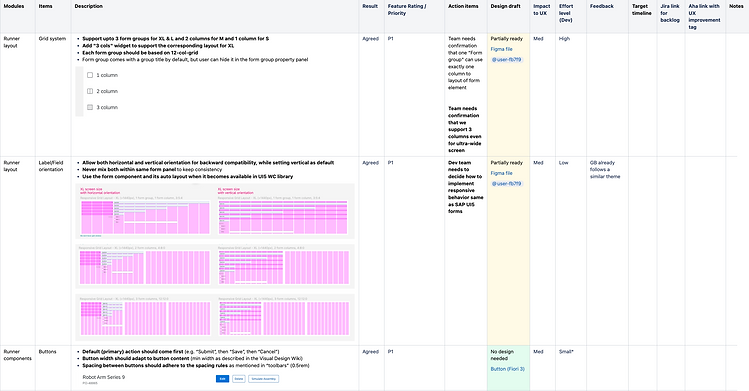This screenshot has width=749, height=391.
Task: Open Figma file link in Label/Field orientation row
Action: point(502,173)
